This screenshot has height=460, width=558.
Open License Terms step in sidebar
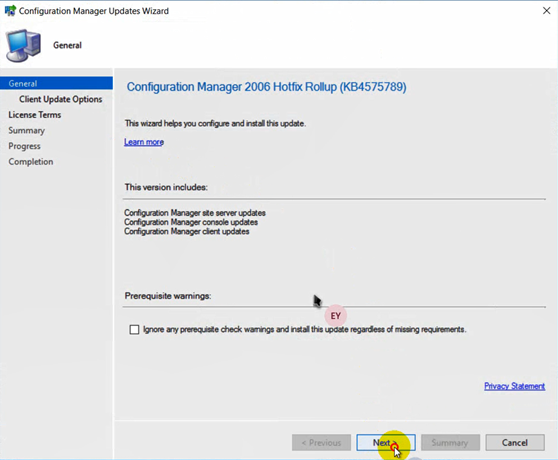click(35, 115)
